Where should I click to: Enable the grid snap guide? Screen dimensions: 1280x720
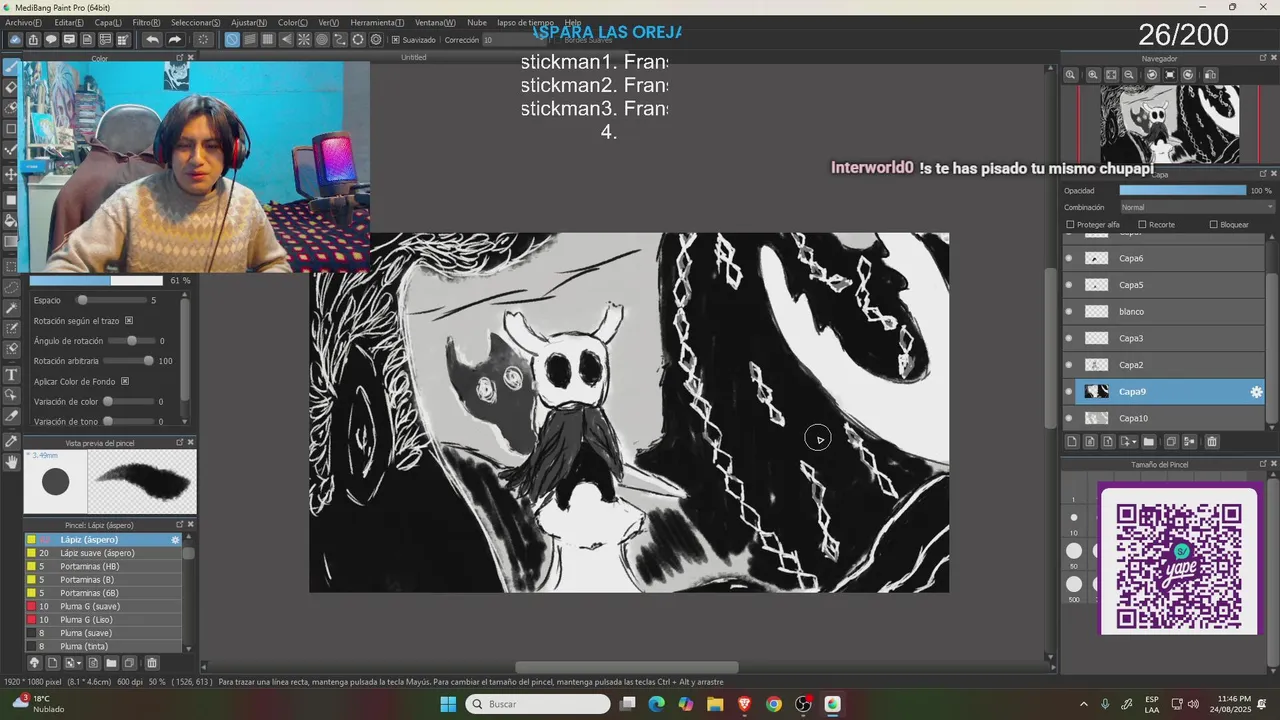268,40
